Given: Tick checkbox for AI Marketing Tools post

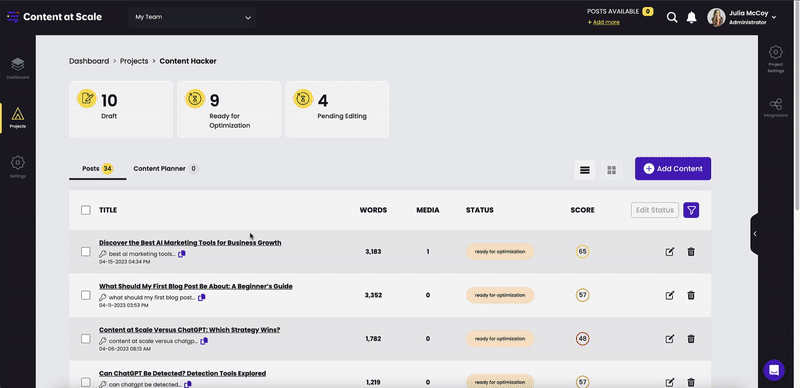Looking at the screenshot, I should pos(86,252).
